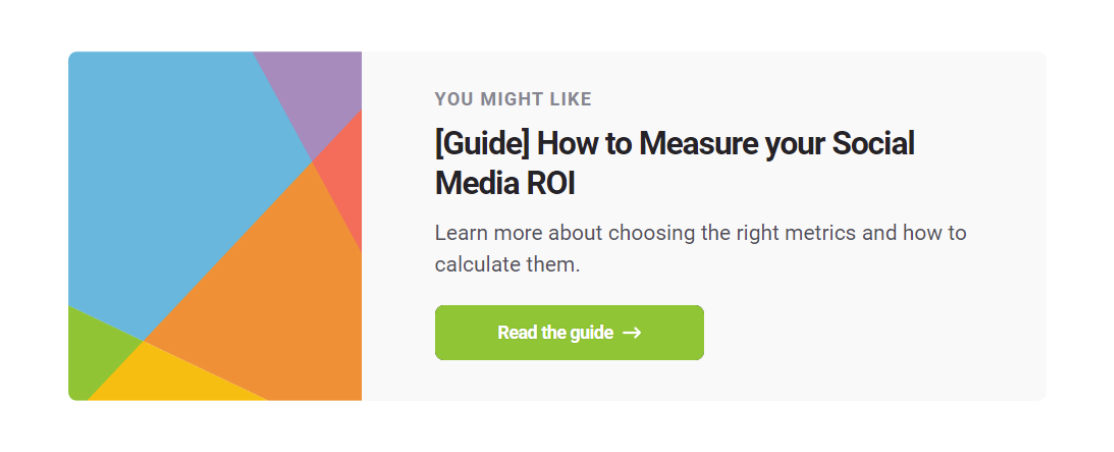Screen dimensions: 1114x452
Task: Click the calculate them. description line
Action: (x=507, y=265)
